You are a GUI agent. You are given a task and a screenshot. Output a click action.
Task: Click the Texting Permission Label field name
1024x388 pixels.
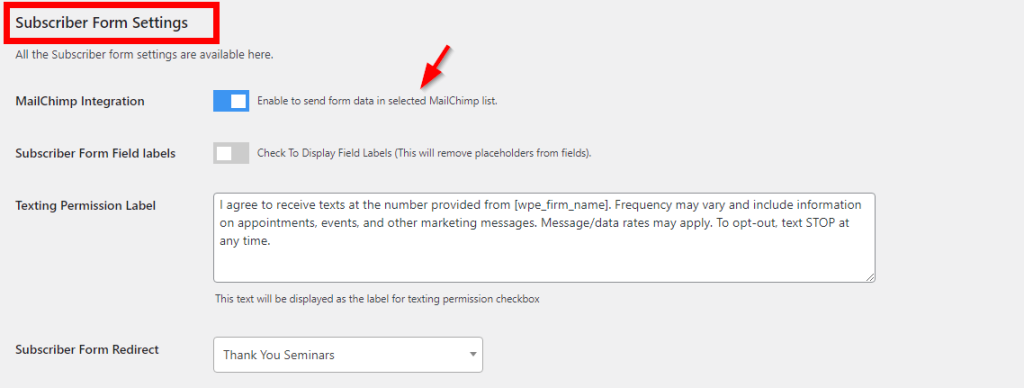[x=86, y=206]
